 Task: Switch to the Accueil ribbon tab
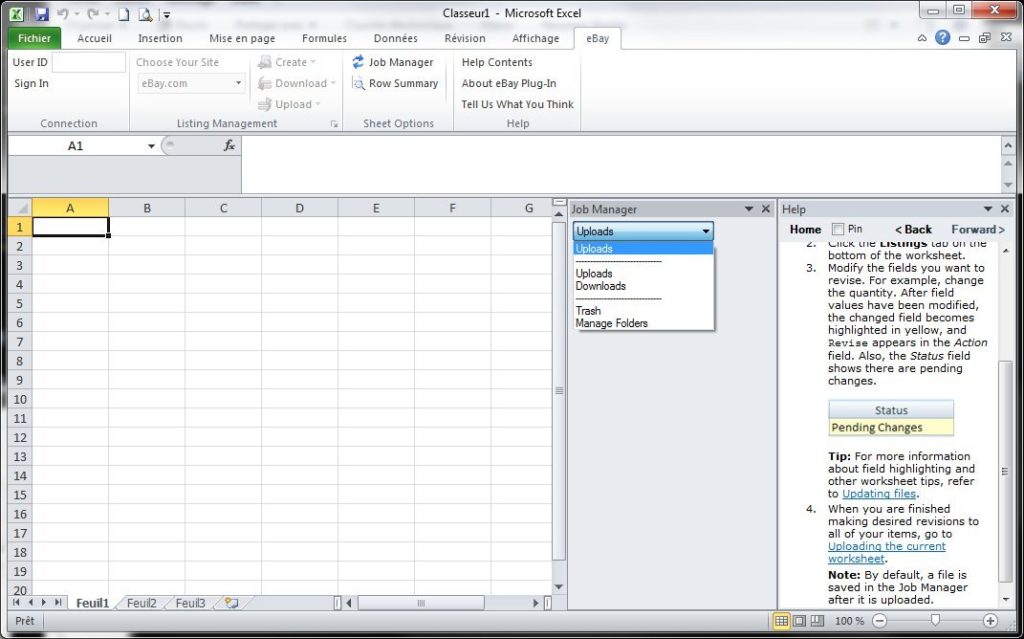pyautogui.click(x=95, y=39)
